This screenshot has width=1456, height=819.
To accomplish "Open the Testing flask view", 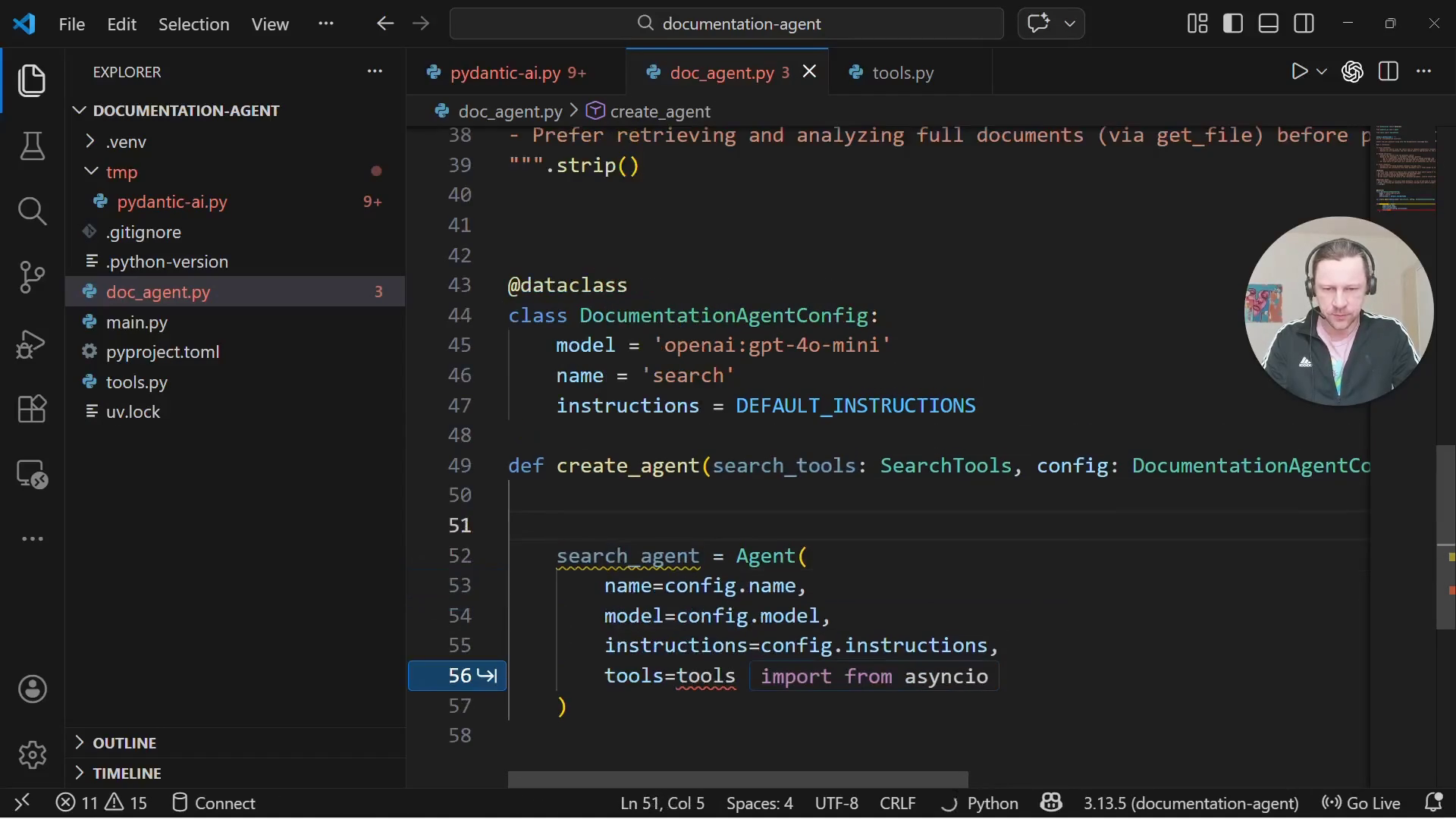I will tap(32, 146).
